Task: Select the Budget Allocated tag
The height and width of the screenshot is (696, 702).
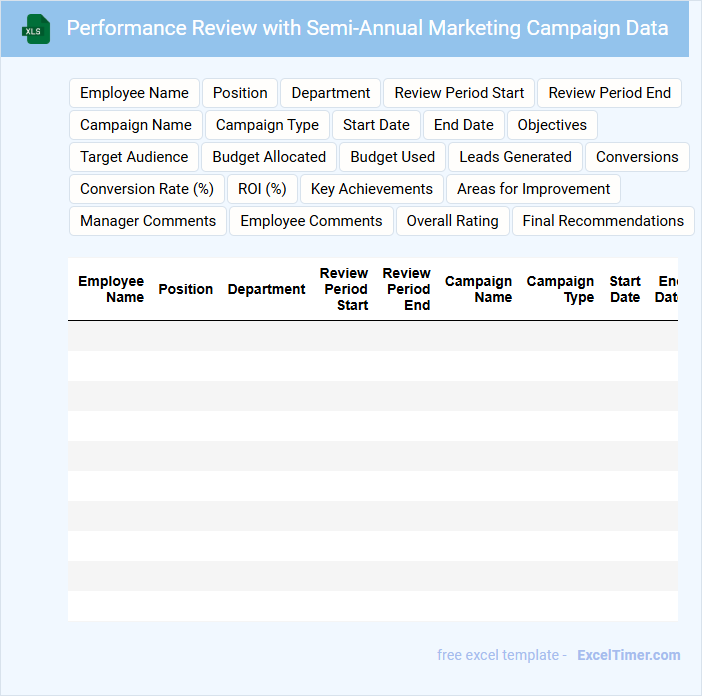Action: pos(269,157)
